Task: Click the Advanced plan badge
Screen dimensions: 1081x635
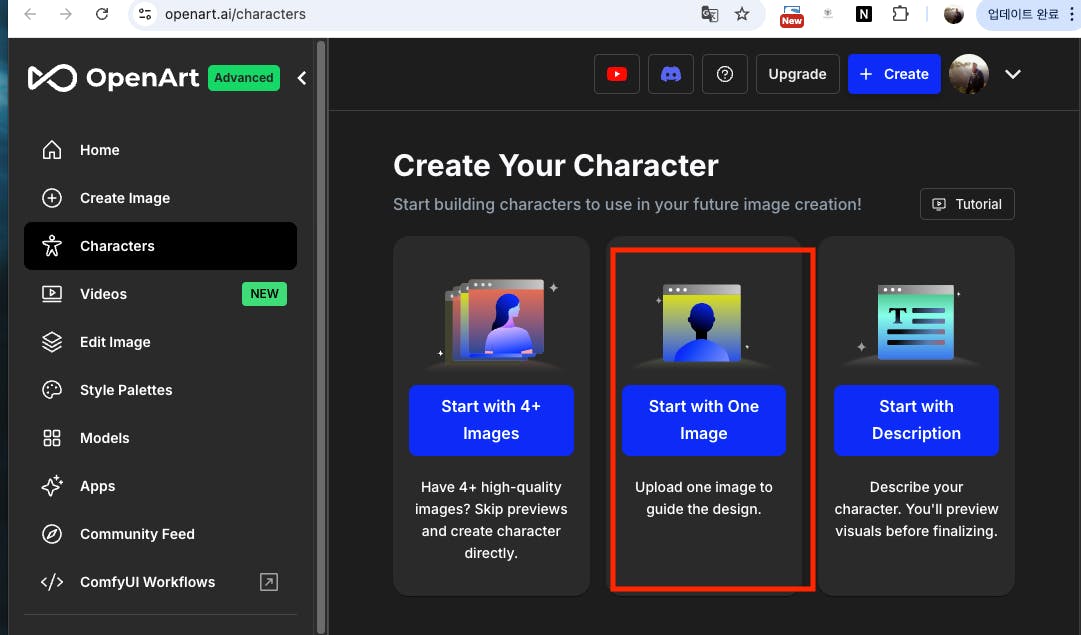Action: point(243,78)
